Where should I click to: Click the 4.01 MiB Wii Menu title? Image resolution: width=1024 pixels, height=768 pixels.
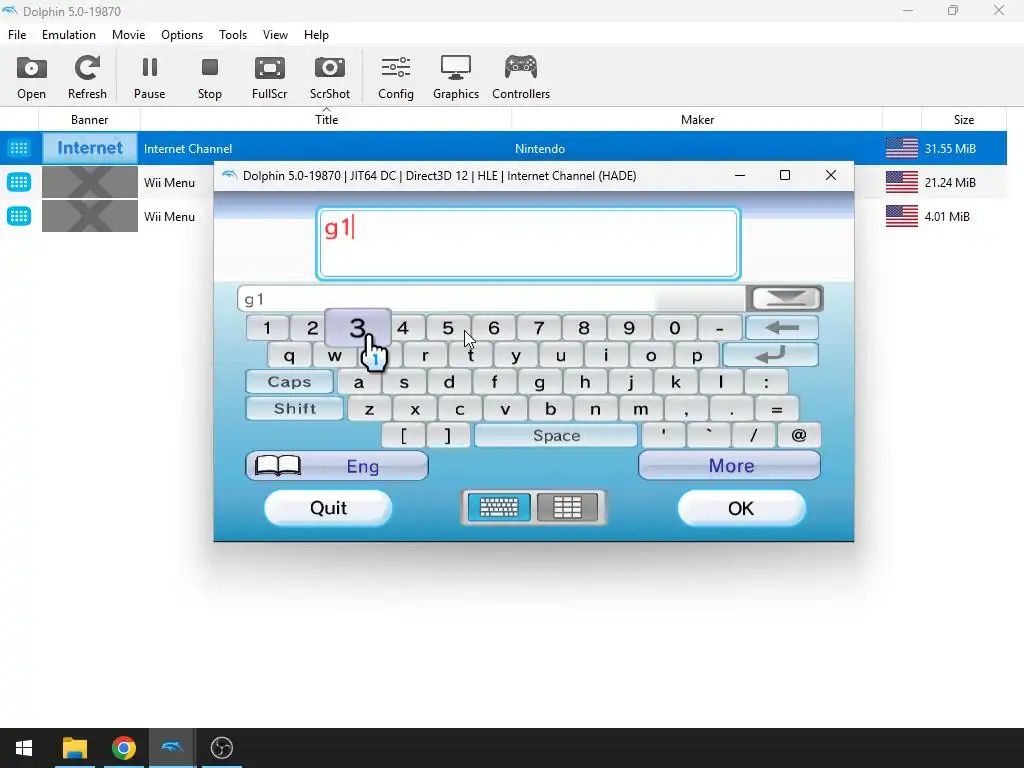tap(169, 217)
